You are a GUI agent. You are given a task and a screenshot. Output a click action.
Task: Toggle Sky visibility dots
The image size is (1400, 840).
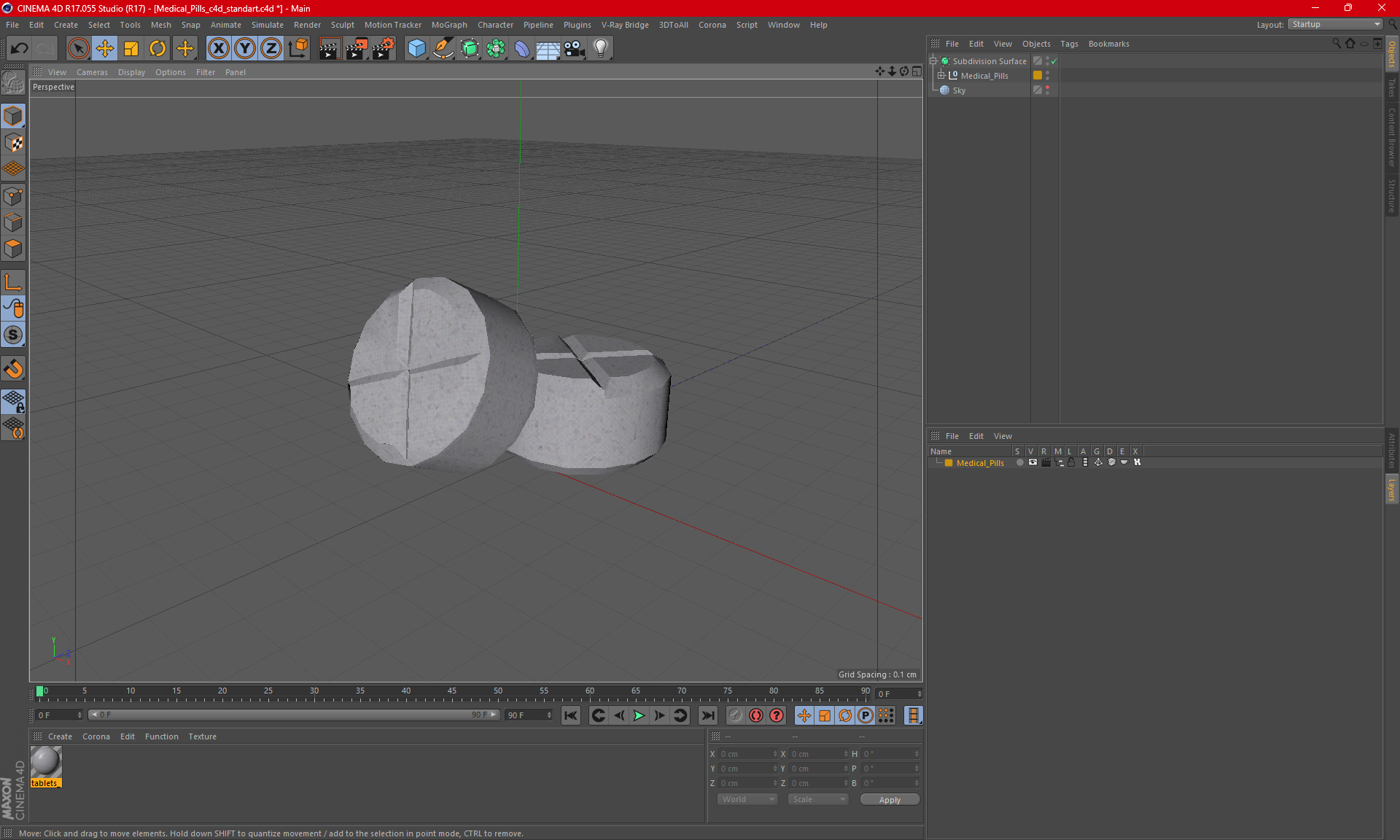pos(1048,90)
